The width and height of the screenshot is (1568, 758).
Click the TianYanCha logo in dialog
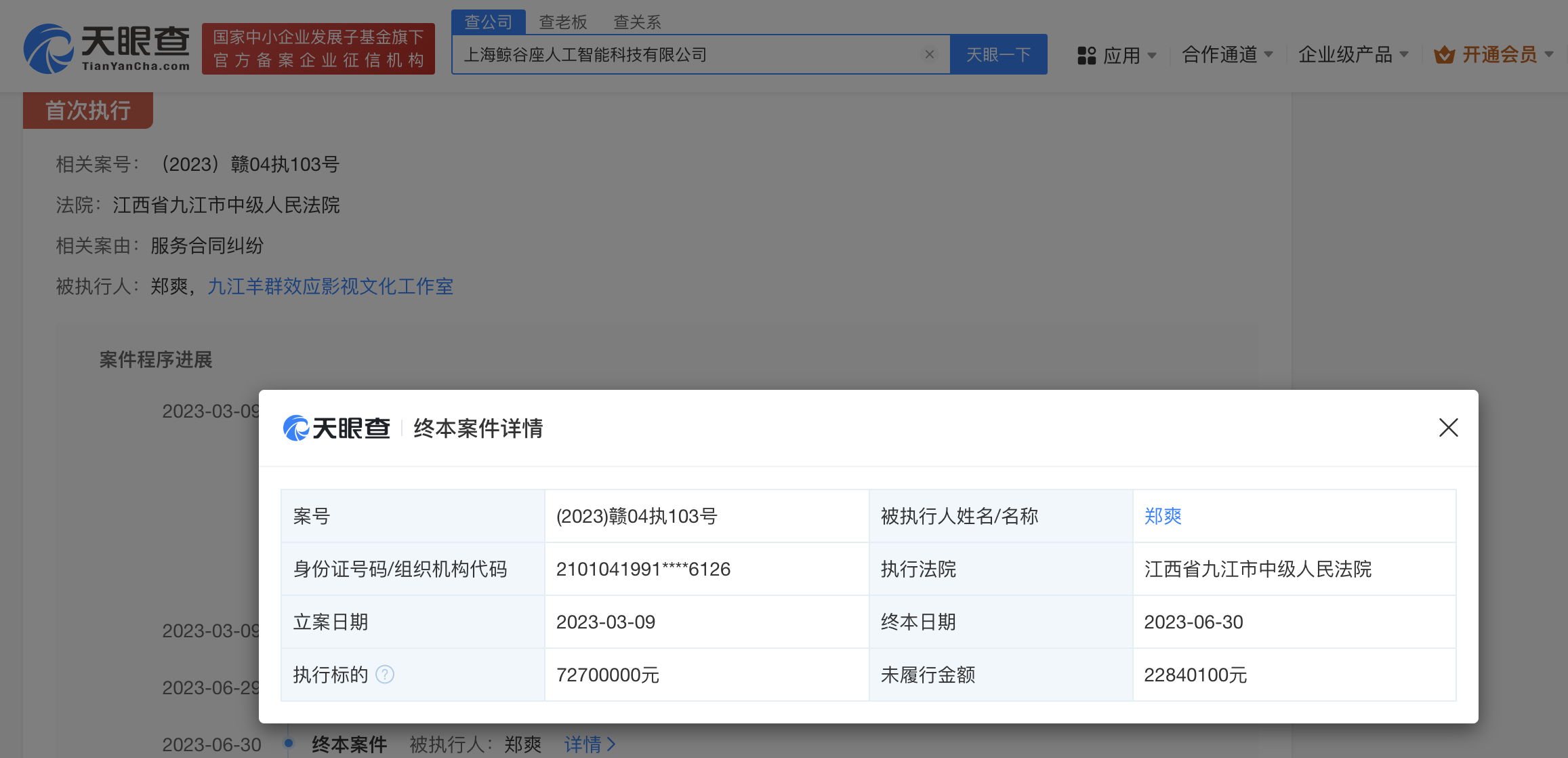click(336, 428)
